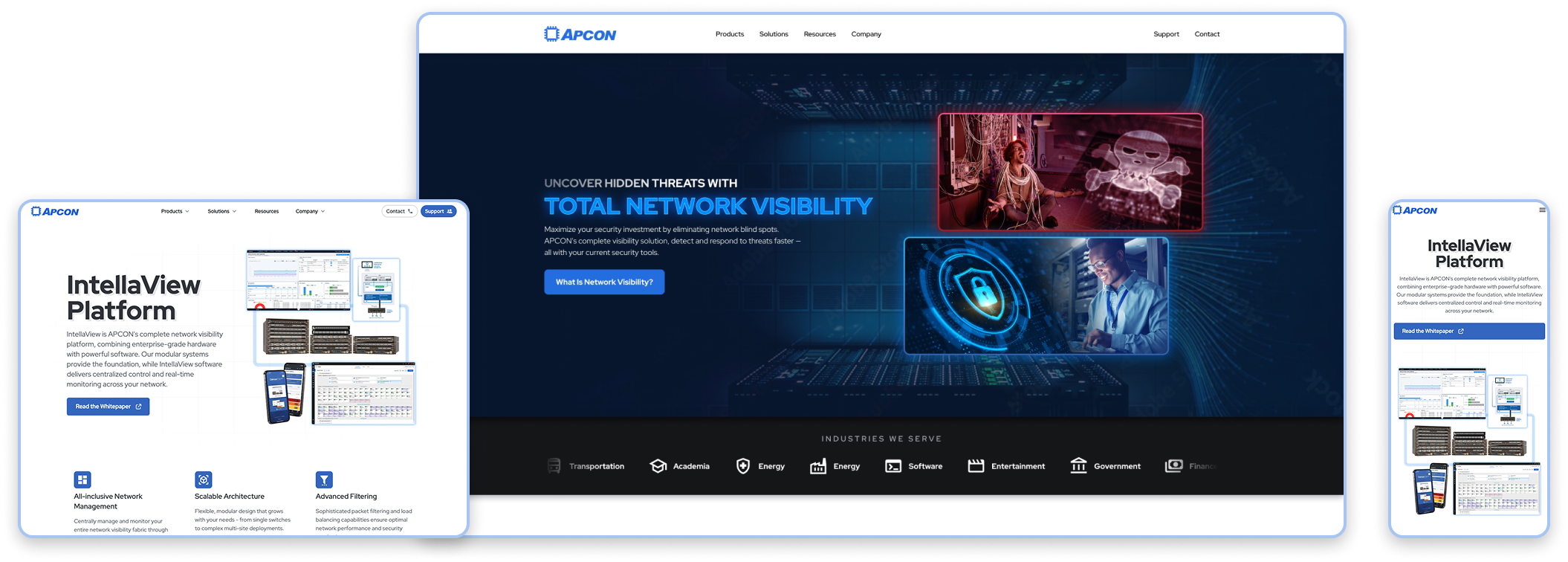
Task: Expand Solutions dropdown in tablet view
Action: pyautogui.click(x=221, y=211)
